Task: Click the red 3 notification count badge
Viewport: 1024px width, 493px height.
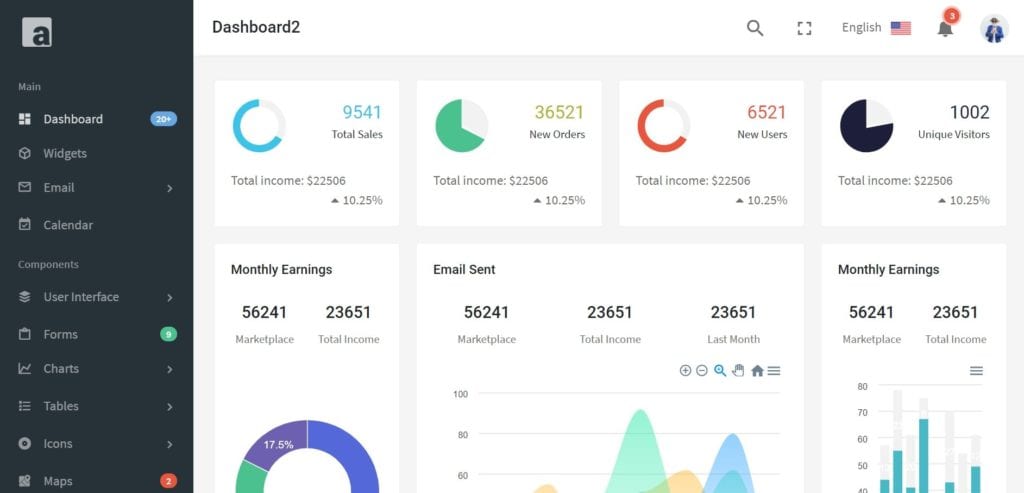Action: (x=952, y=16)
